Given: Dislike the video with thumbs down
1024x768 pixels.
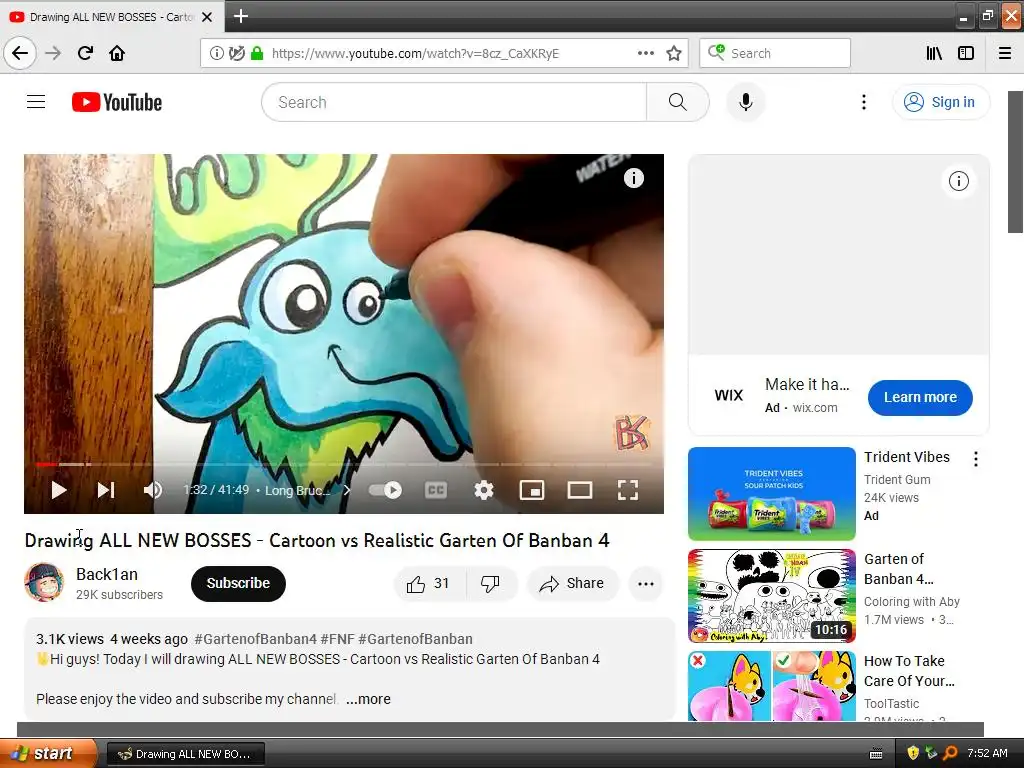Looking at the screenshot, I should 490,584.
